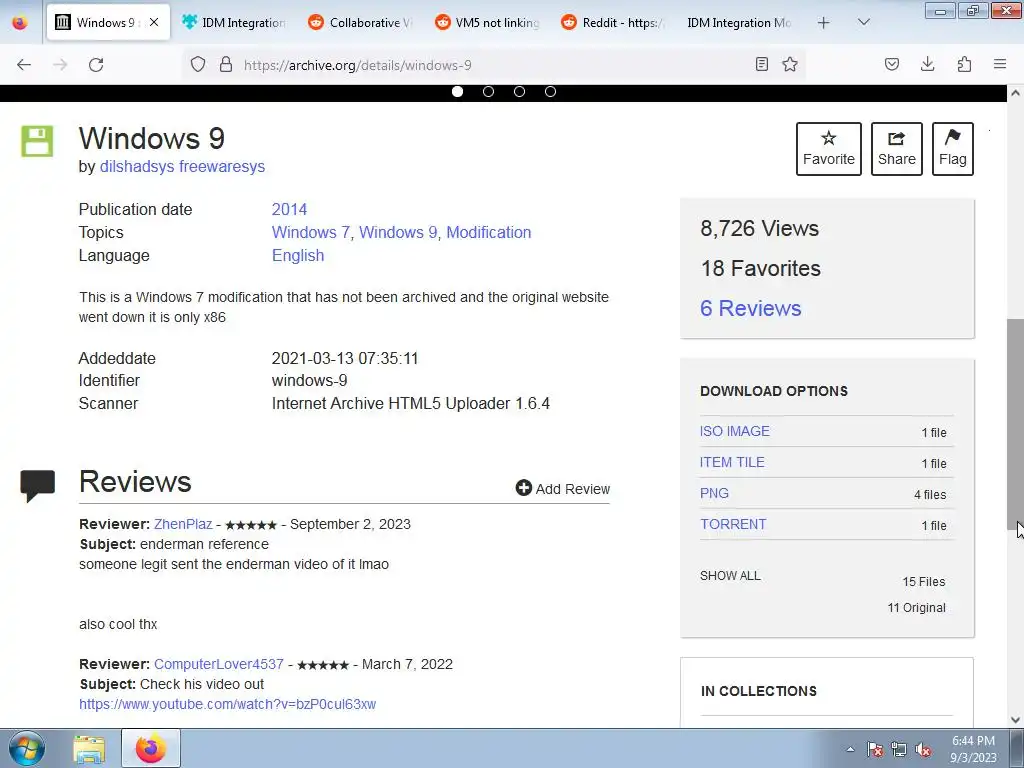
Task: Switch to the IDM Integration Mo tab
Action: coord(739,22)
